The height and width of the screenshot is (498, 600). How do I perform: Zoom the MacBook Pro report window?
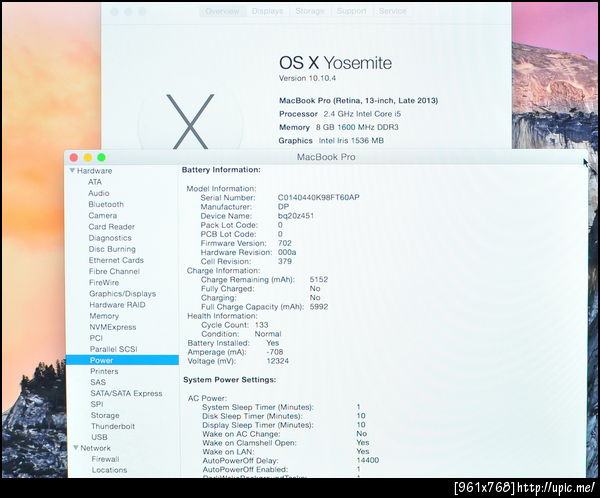(101, 157)
